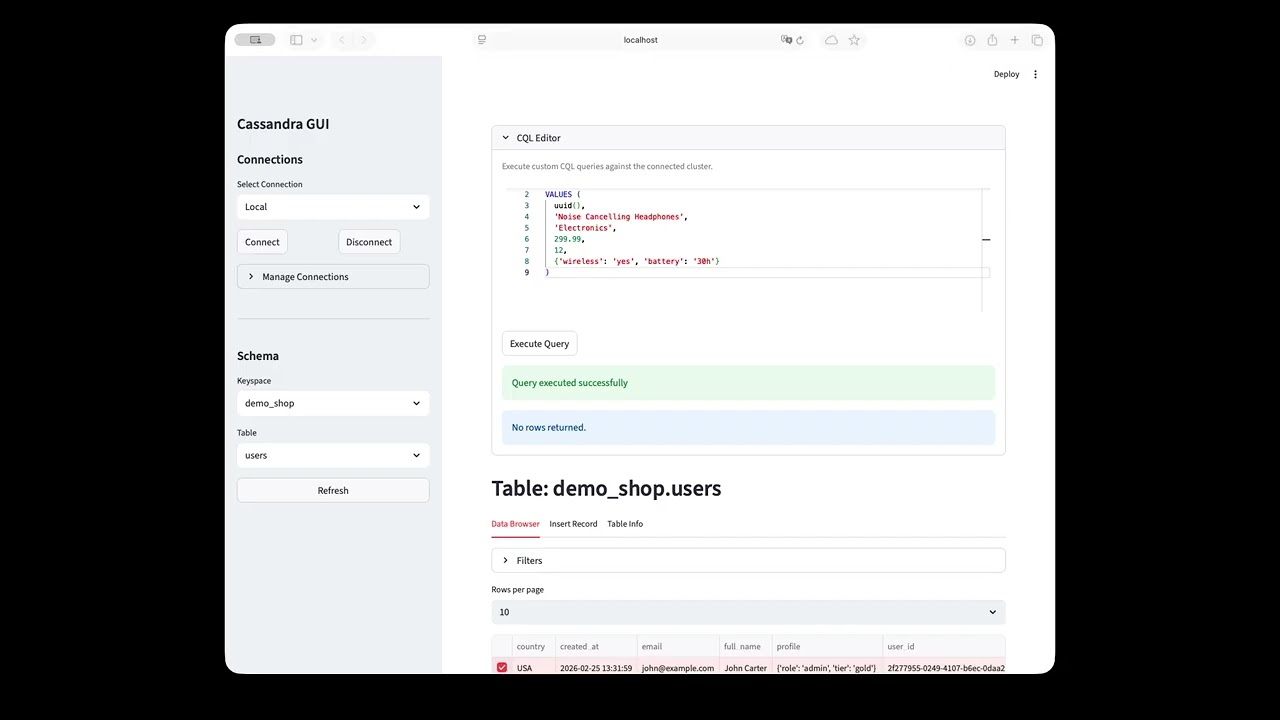The width and height of the screenshot is (1280, 720).
Task: Click the created_at column header
Action: point(596,647)
